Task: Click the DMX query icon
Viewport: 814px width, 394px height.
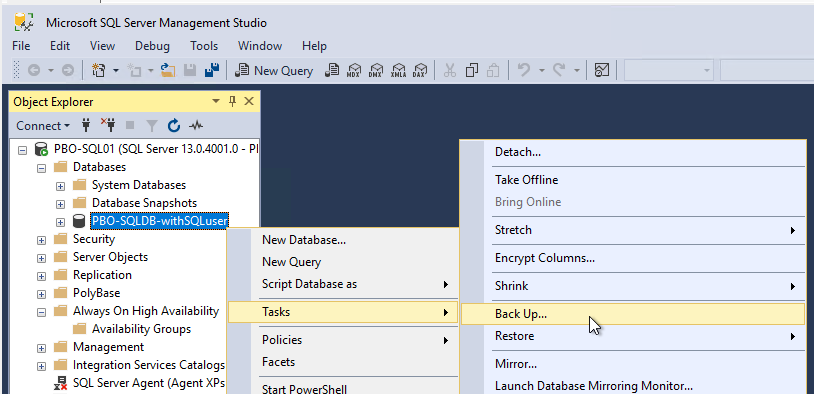Action: [x=375, y=70]
